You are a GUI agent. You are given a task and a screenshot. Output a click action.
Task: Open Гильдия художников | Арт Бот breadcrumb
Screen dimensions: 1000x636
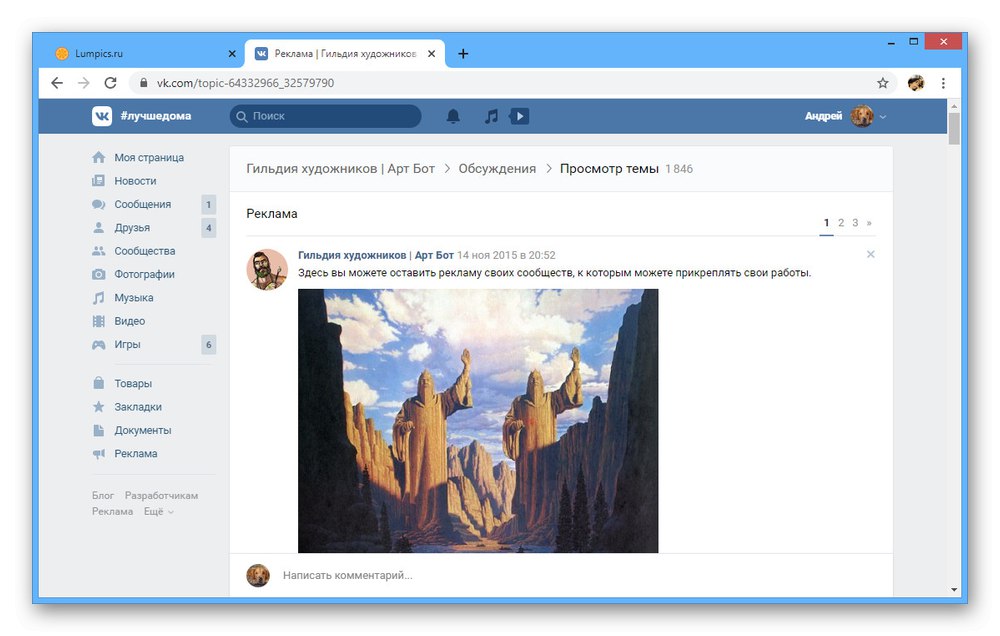click(341, 169)
